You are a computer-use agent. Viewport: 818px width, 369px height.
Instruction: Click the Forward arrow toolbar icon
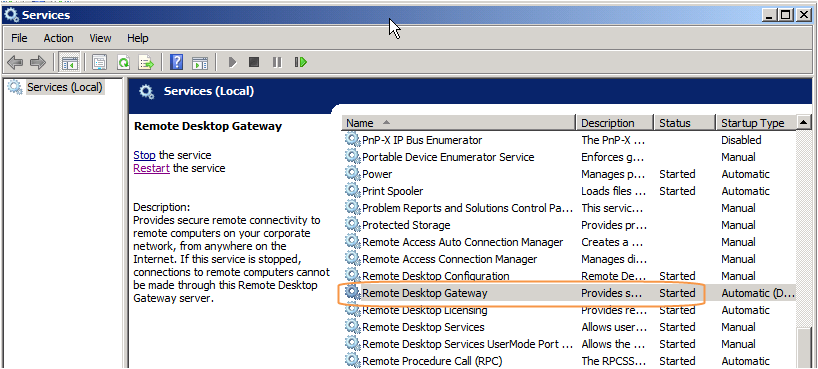38,63
